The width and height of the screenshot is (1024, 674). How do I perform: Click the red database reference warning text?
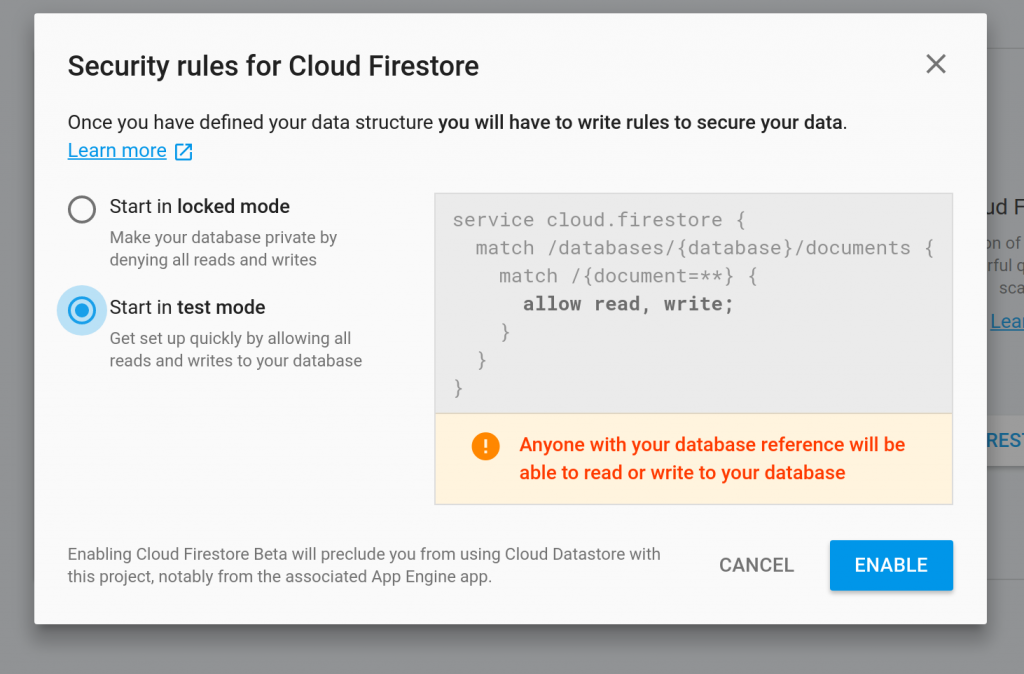(711, 458)
